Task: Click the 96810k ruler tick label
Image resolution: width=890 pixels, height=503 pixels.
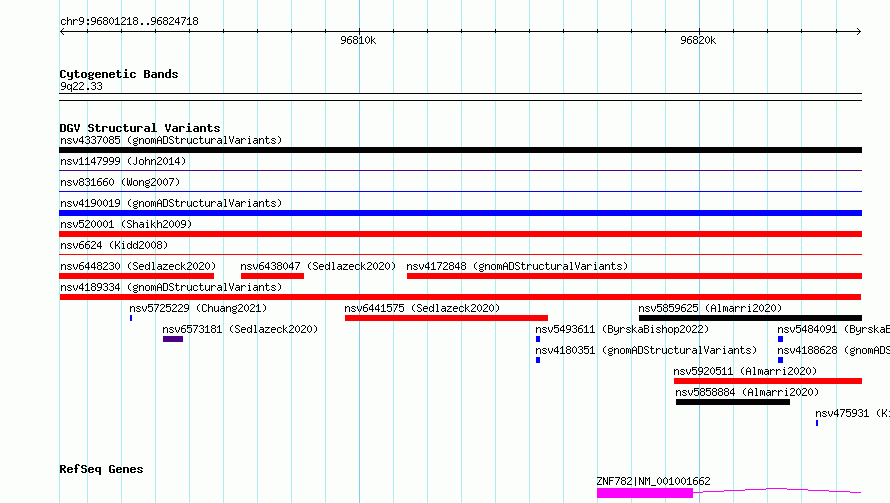Action: [x=358, y=40]
